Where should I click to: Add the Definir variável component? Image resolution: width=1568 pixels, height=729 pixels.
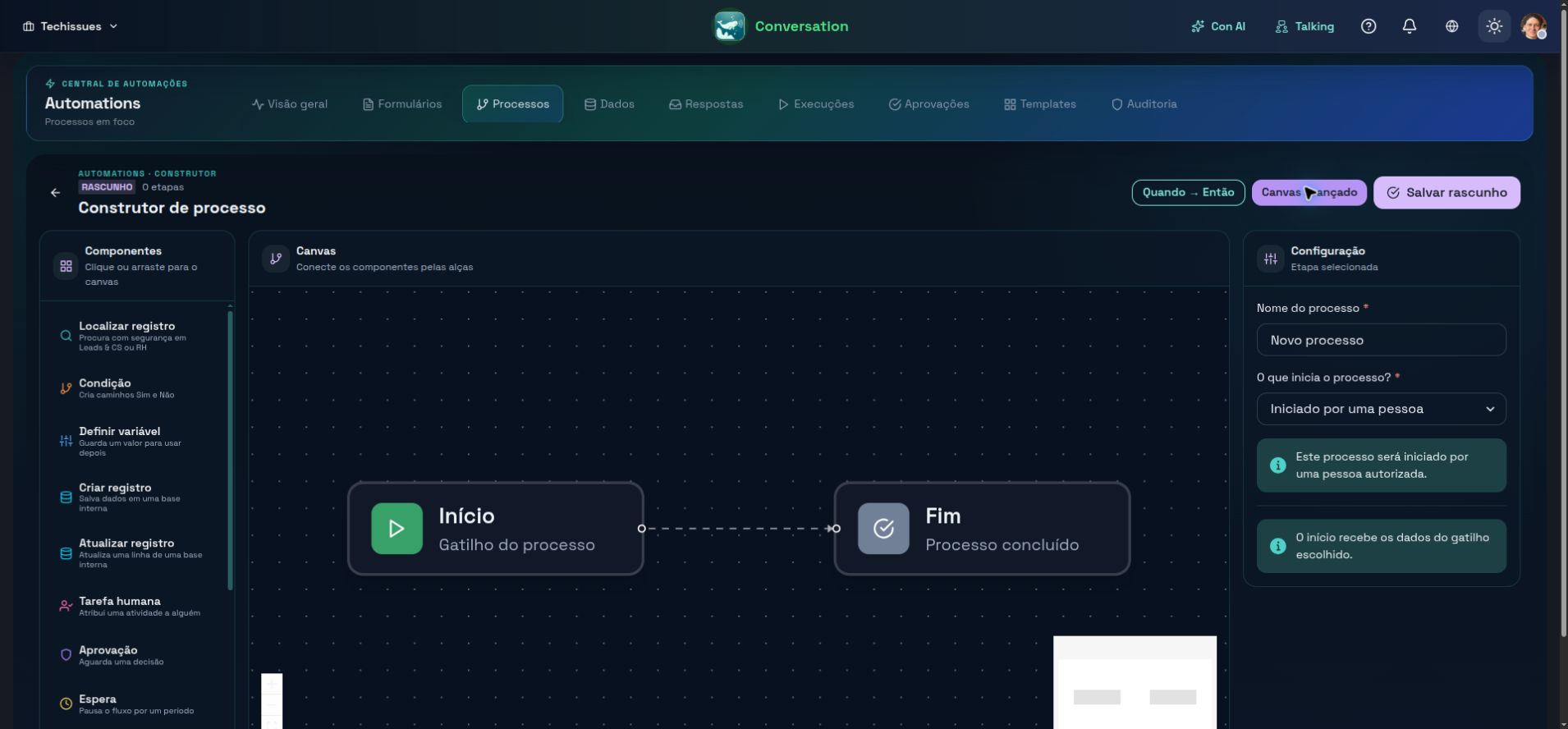click(x=136, y=442)
